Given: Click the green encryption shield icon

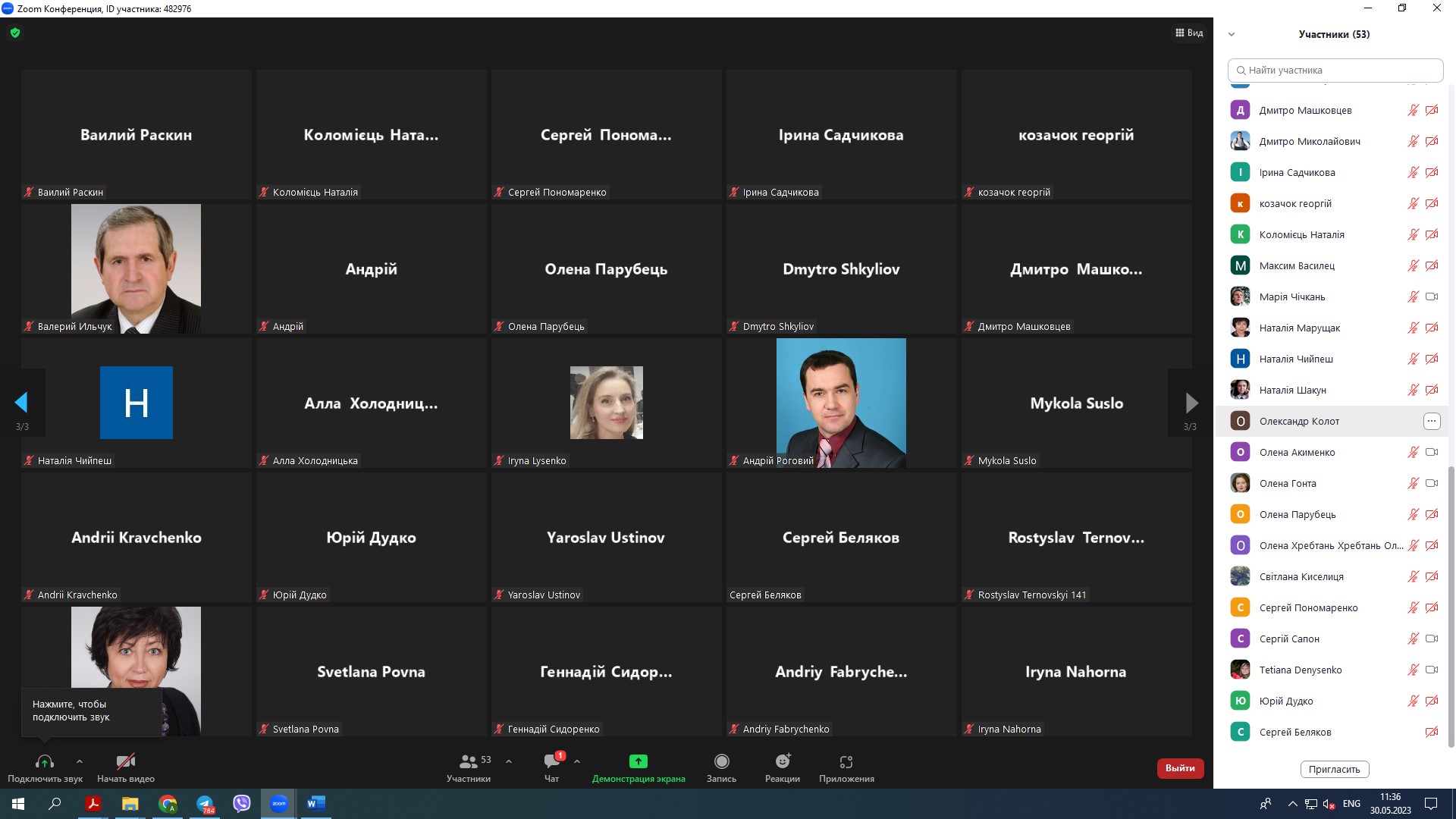Looking at the screenshot, I should (15, 33).
